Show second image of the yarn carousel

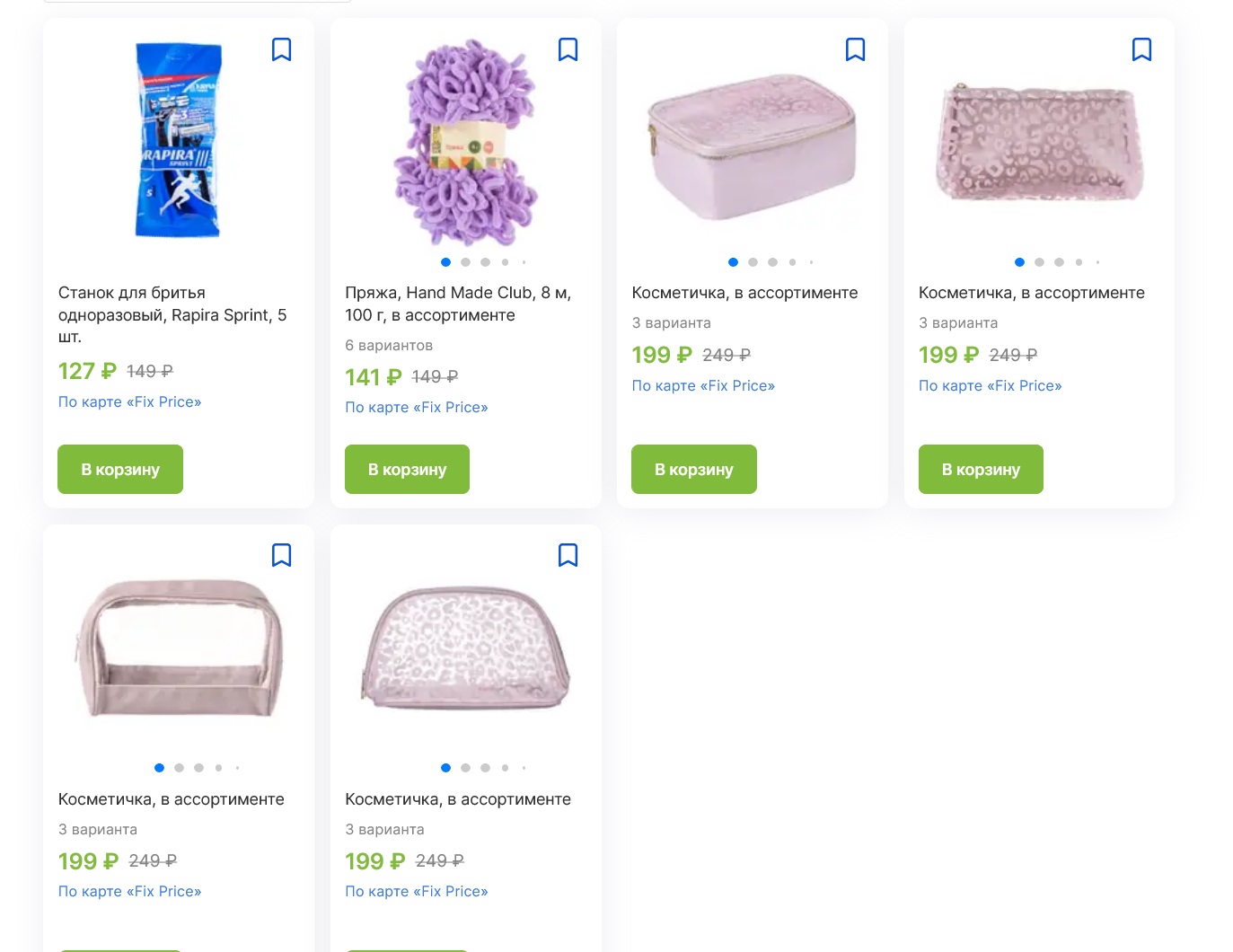point(465,262)
